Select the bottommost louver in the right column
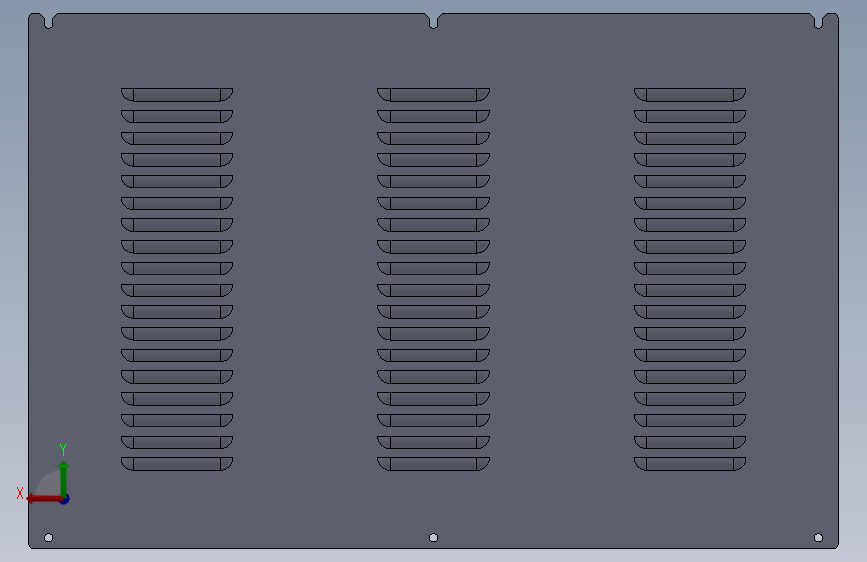867x562 pixels. coord(690,464)
